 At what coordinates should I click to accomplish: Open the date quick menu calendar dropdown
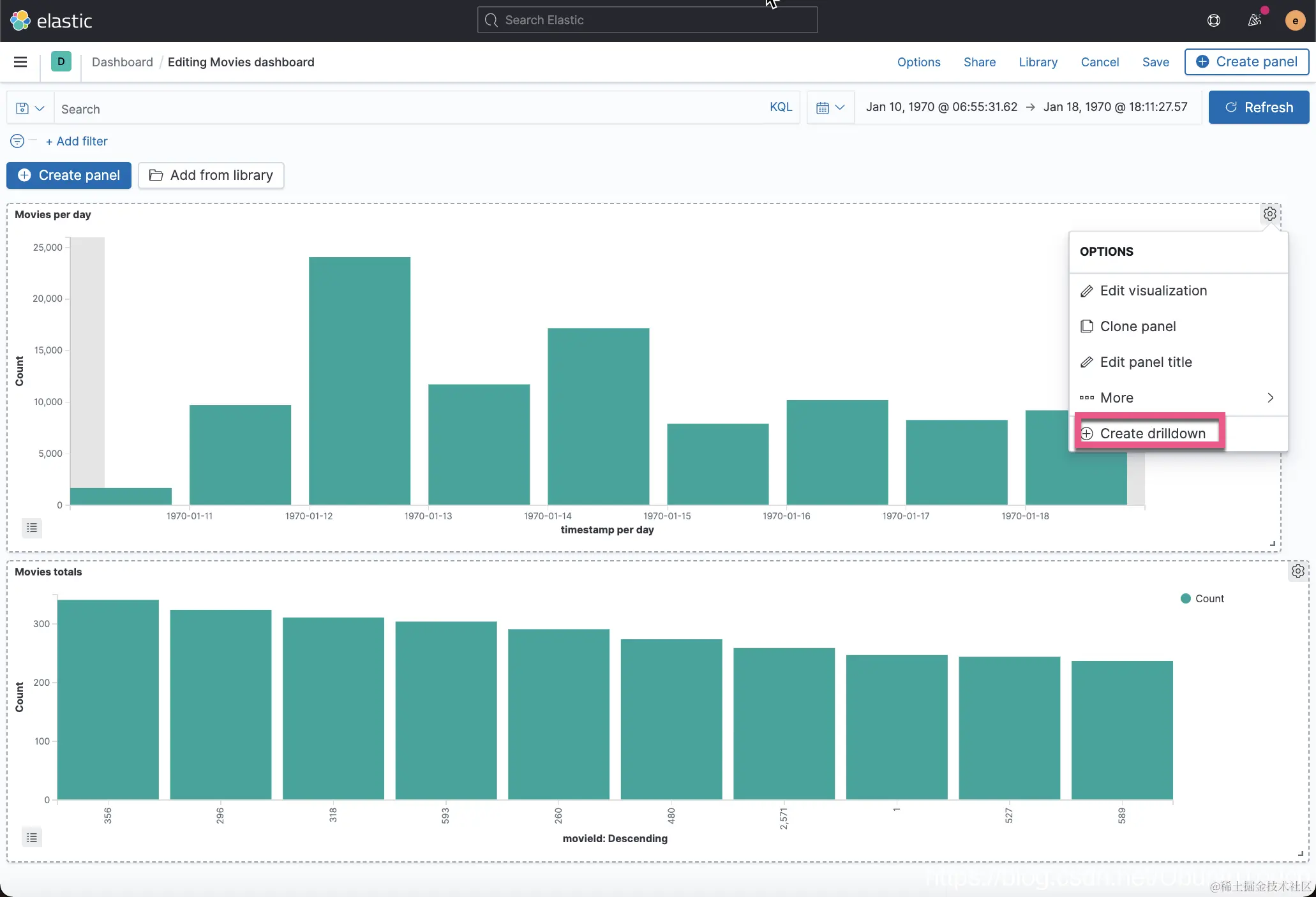tap(830, 108)
